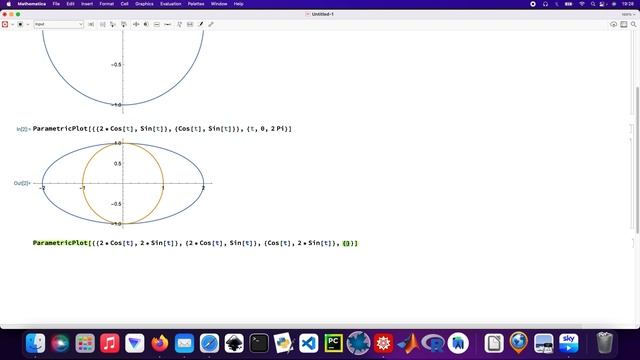Open the Edit menu
Viewport: 640px width, 360px height.
point(70,4)
